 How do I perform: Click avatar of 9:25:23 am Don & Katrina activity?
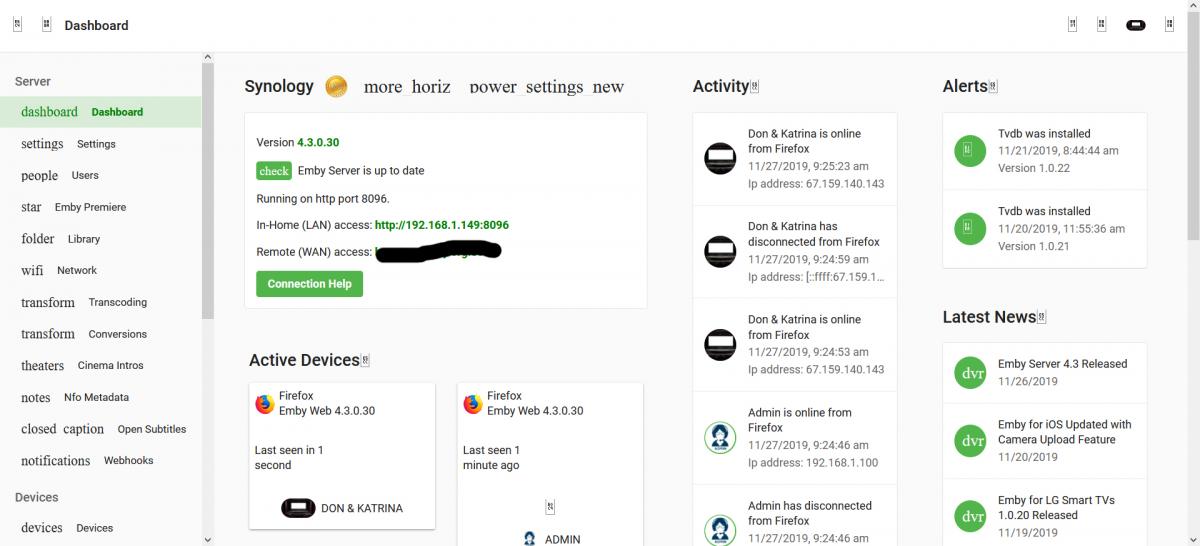[x=720, y=159]
